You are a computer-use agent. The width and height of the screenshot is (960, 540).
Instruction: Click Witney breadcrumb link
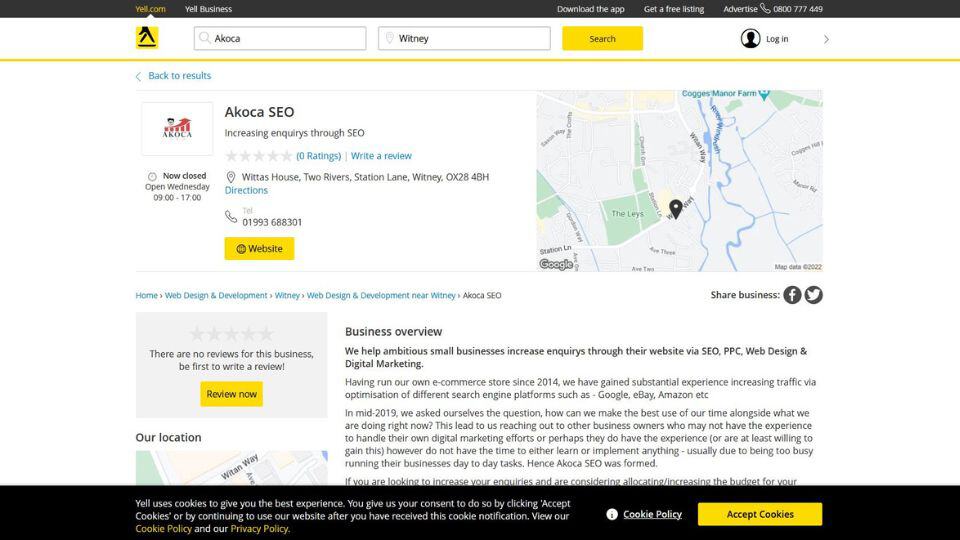(287, 295)
